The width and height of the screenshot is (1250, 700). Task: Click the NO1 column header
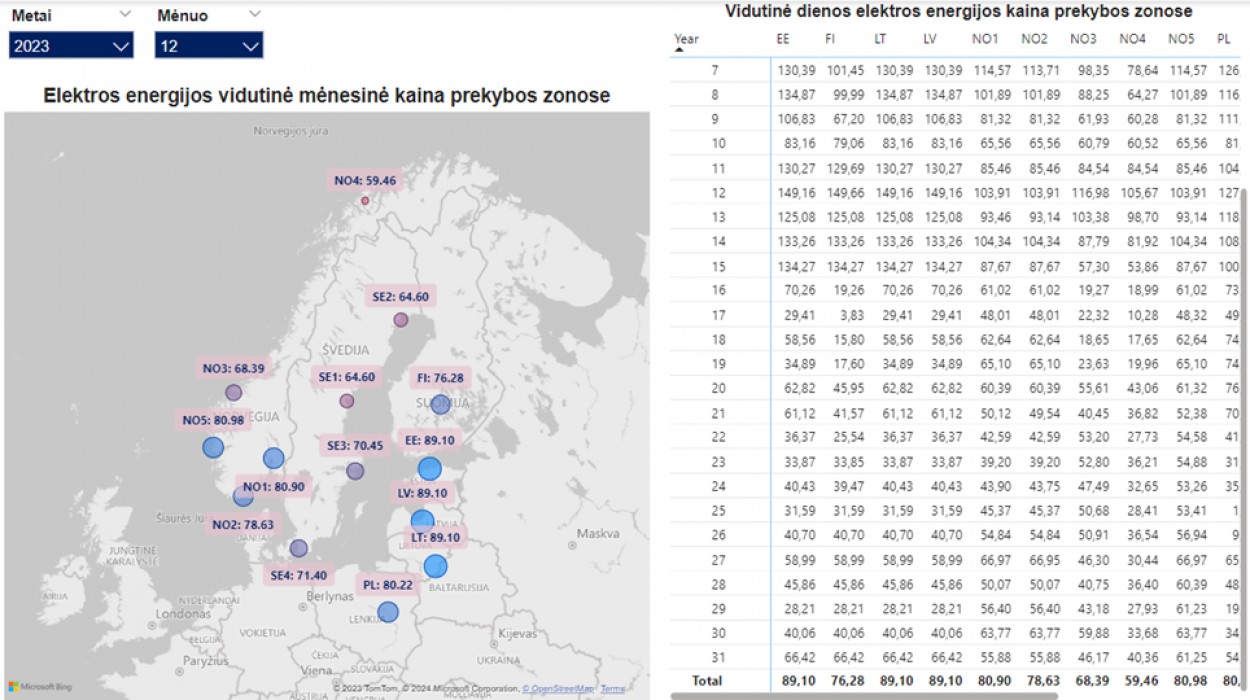(x=984, y=39)
